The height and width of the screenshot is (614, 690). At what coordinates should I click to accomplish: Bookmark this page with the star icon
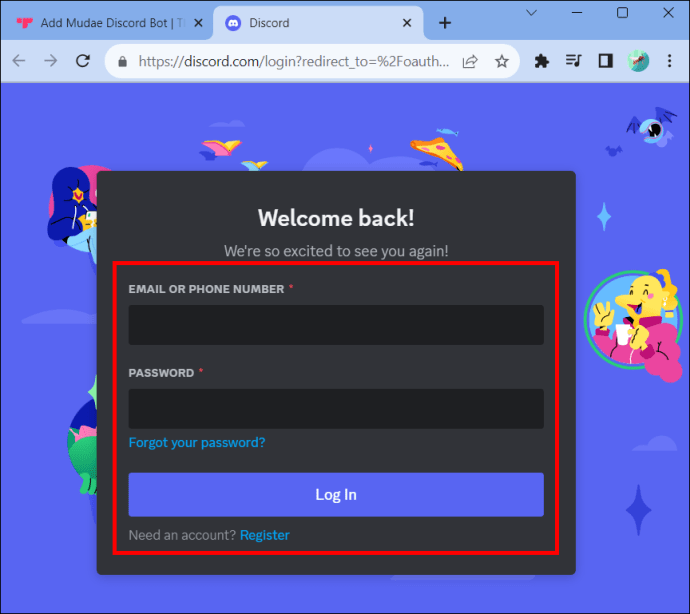tap(502, 61)
